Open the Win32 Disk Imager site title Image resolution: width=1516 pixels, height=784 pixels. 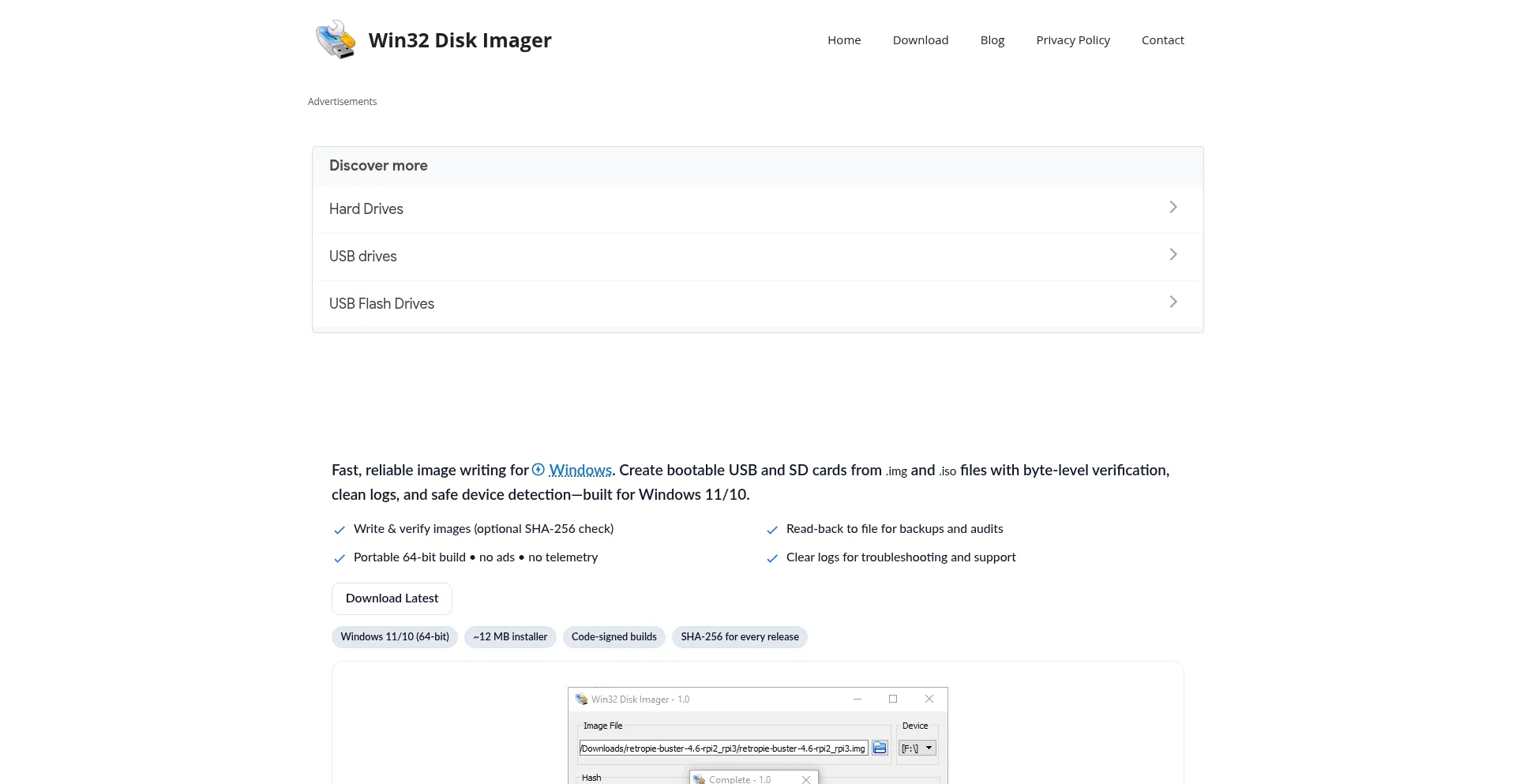(460, 40)
